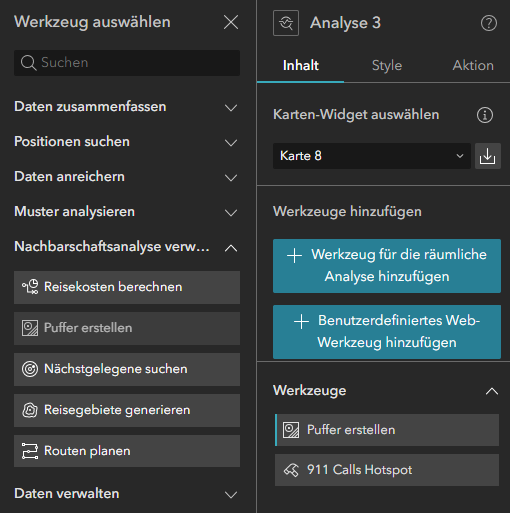Switch to the Inhalt tab
This screenshot has height=513, width=510.
tap(301, 65)
